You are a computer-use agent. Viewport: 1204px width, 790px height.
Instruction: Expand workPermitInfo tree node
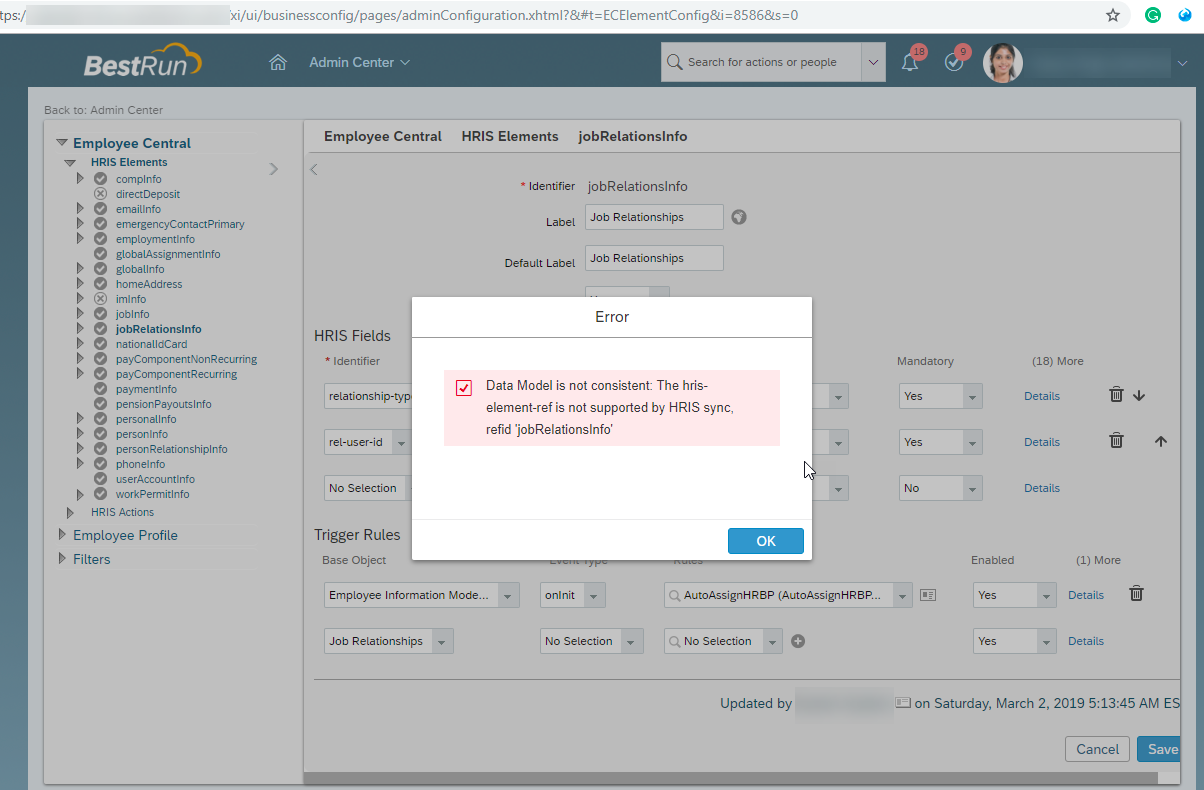[81, 494]
